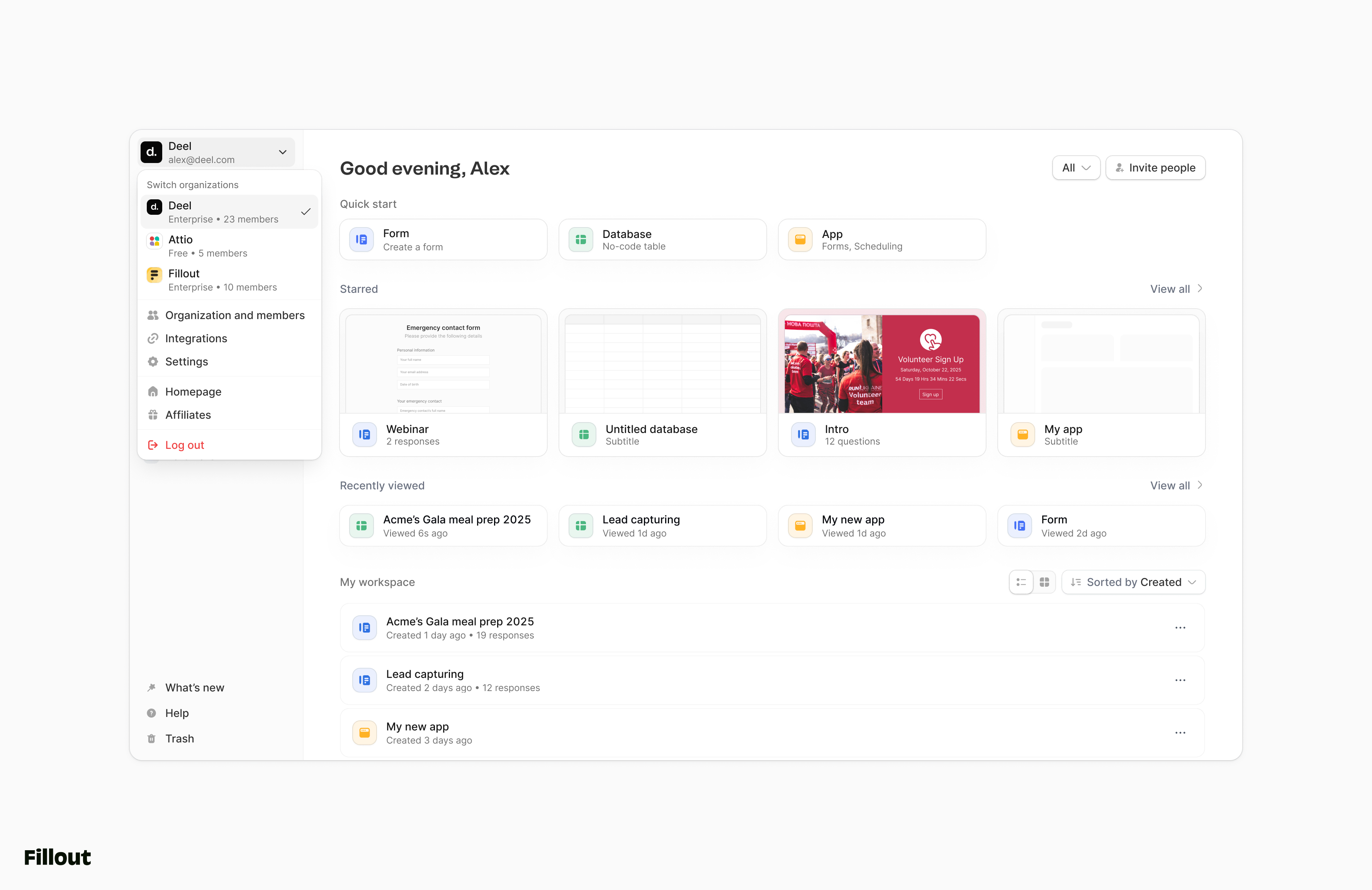This screenshot has width=1372, height=890.
Task: Open recently viewed Lead capturing card
Action: (662, 526)
